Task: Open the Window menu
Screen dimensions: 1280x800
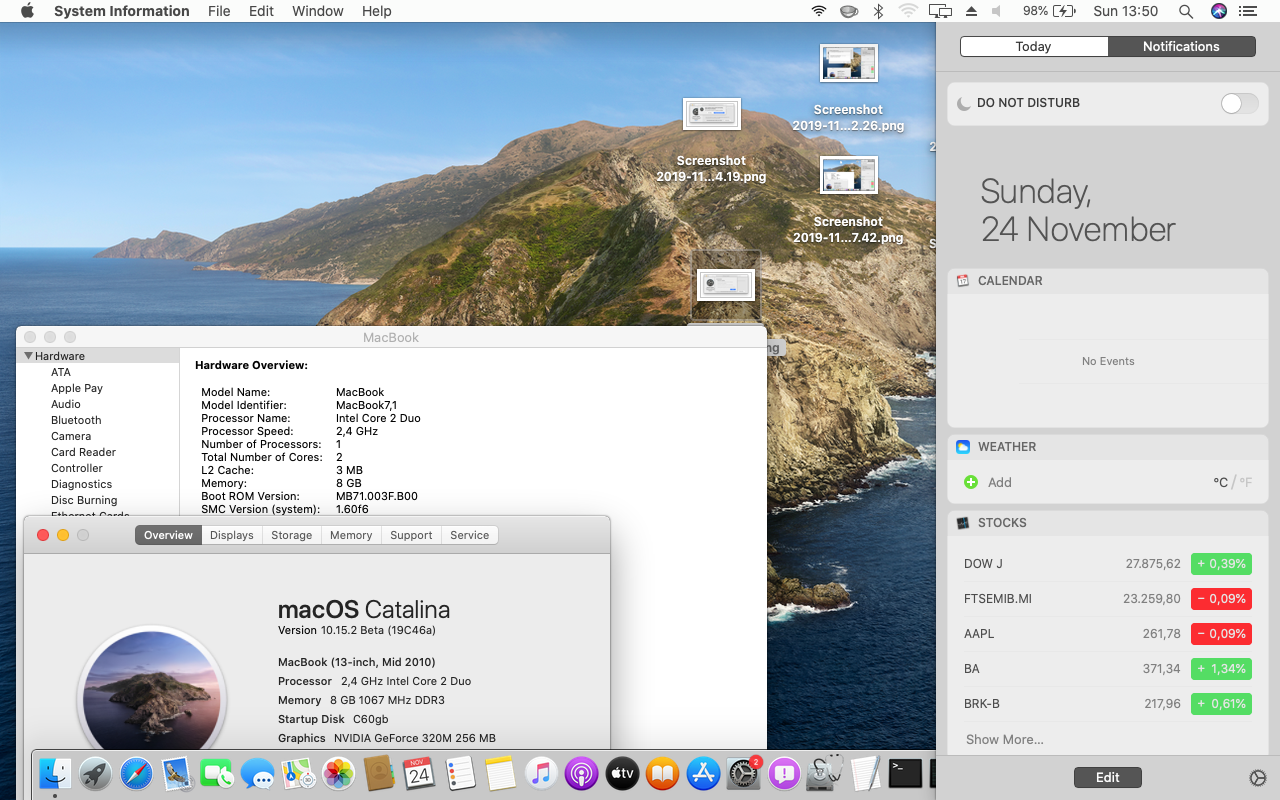Action: 318,11
